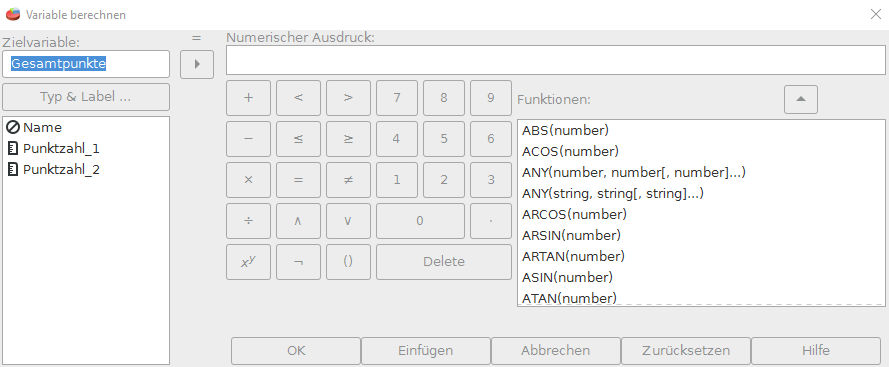Viewport: 889px width, 367px height.
Task: Click the plus operator keypad button
Action: pyautogui.click(x=248, y=98)
